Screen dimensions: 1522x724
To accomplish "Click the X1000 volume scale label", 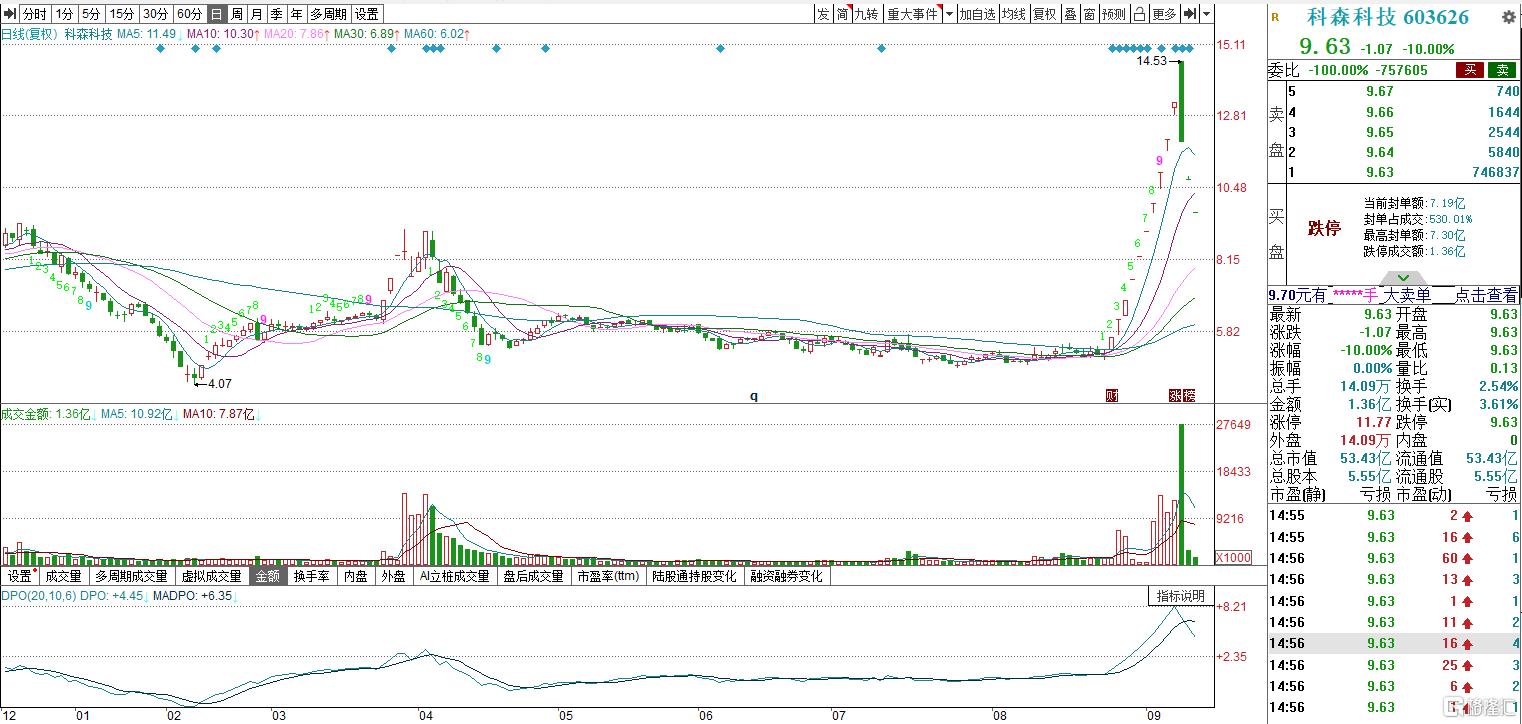I will (x=1232, y=557).
